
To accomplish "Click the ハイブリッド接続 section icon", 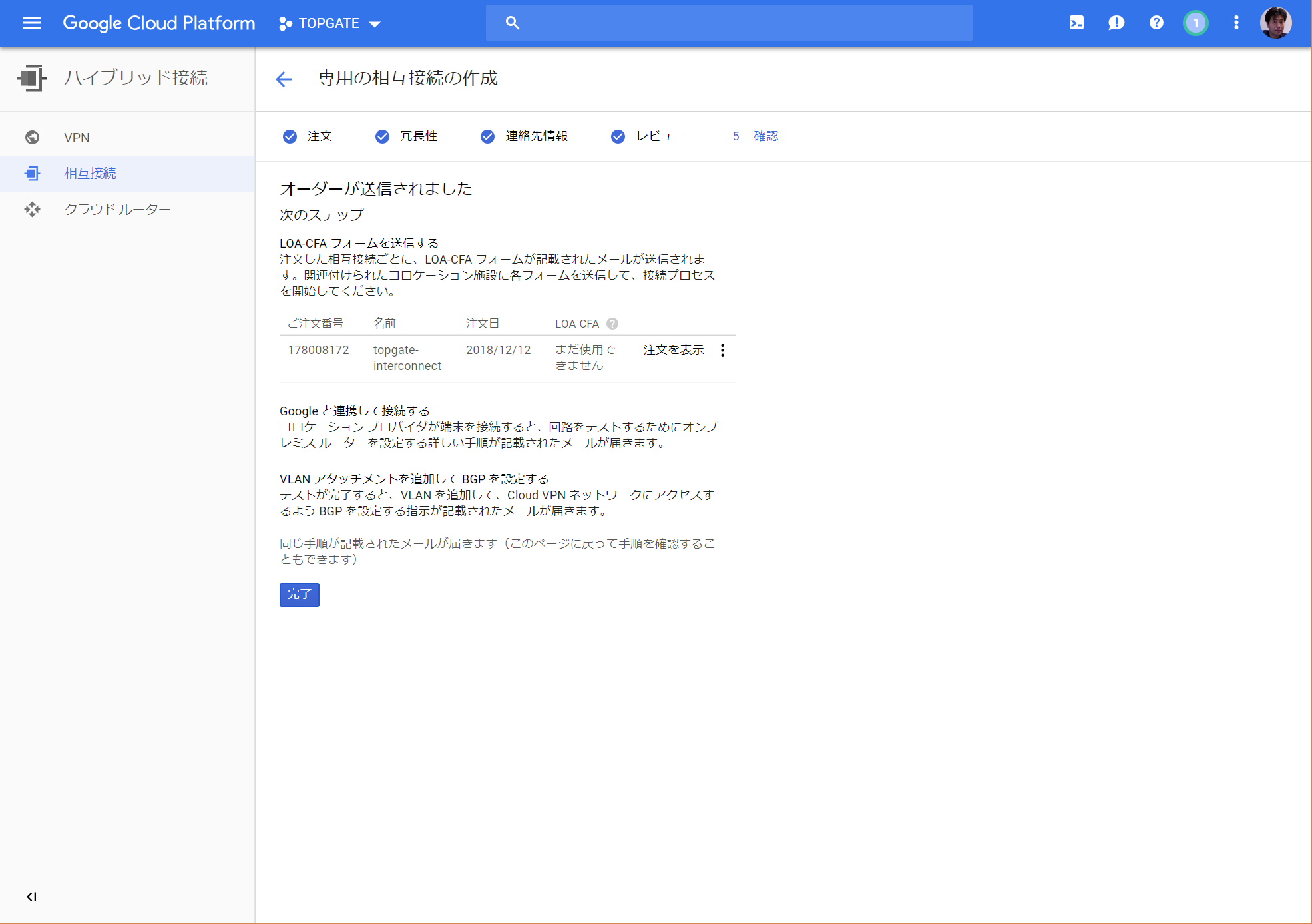I will point(32,78).
